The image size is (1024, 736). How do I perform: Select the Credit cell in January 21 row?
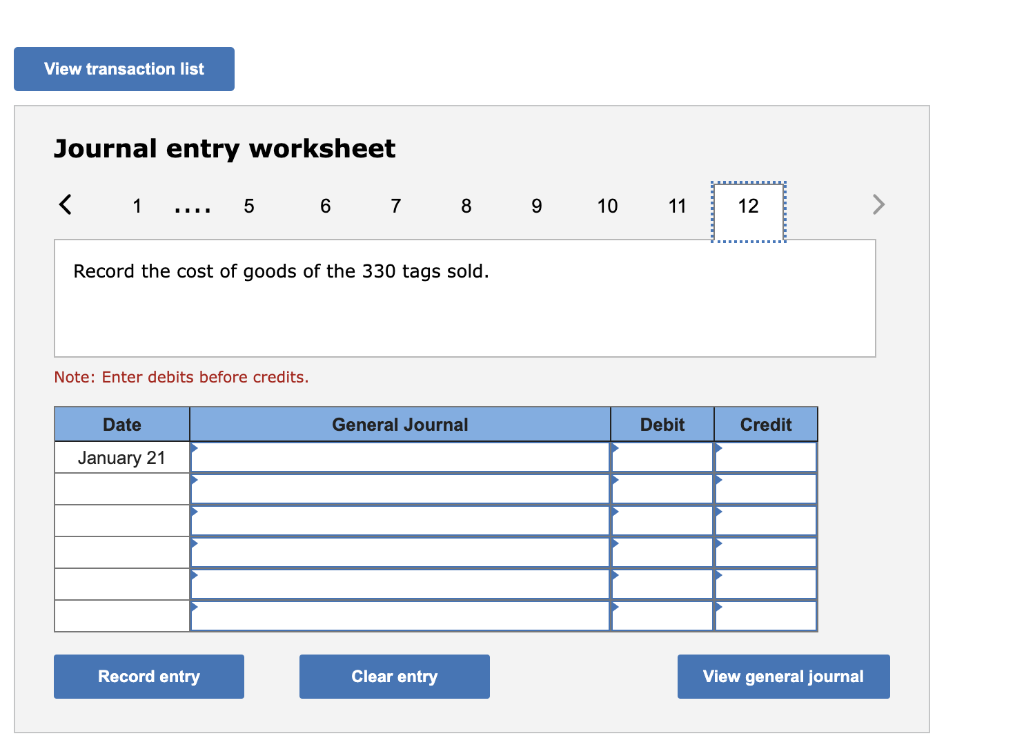[765, 457]
